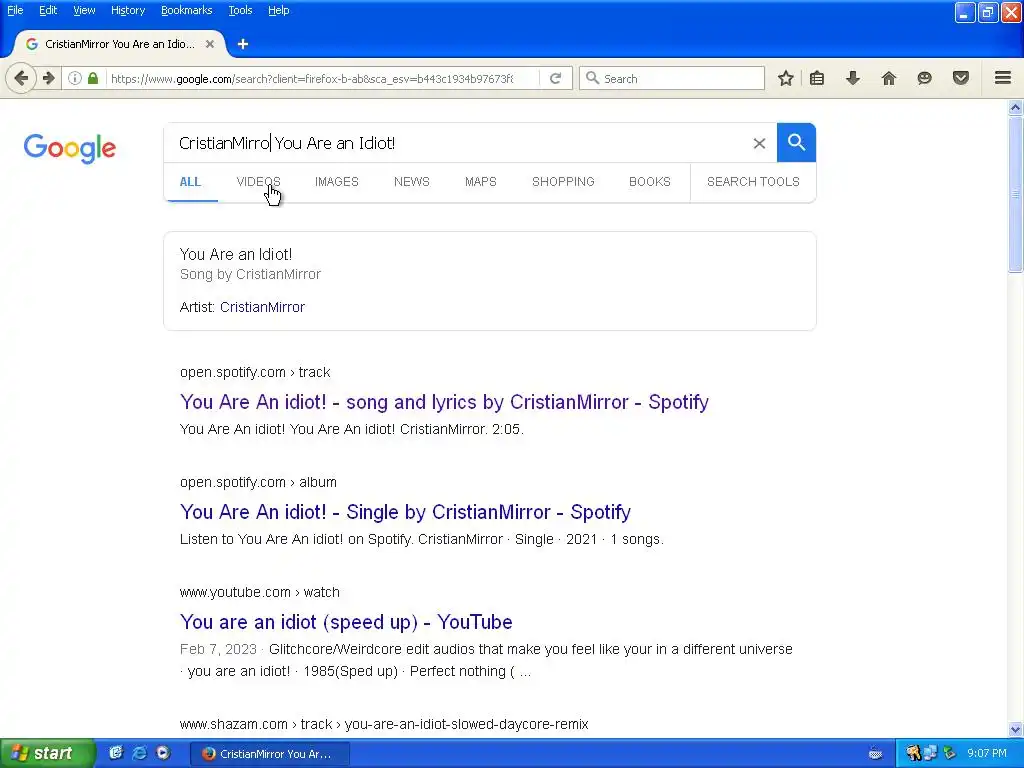Click the scrollbar down arrow
The height and width of the screenshot is (768, 1024).
1016,729
